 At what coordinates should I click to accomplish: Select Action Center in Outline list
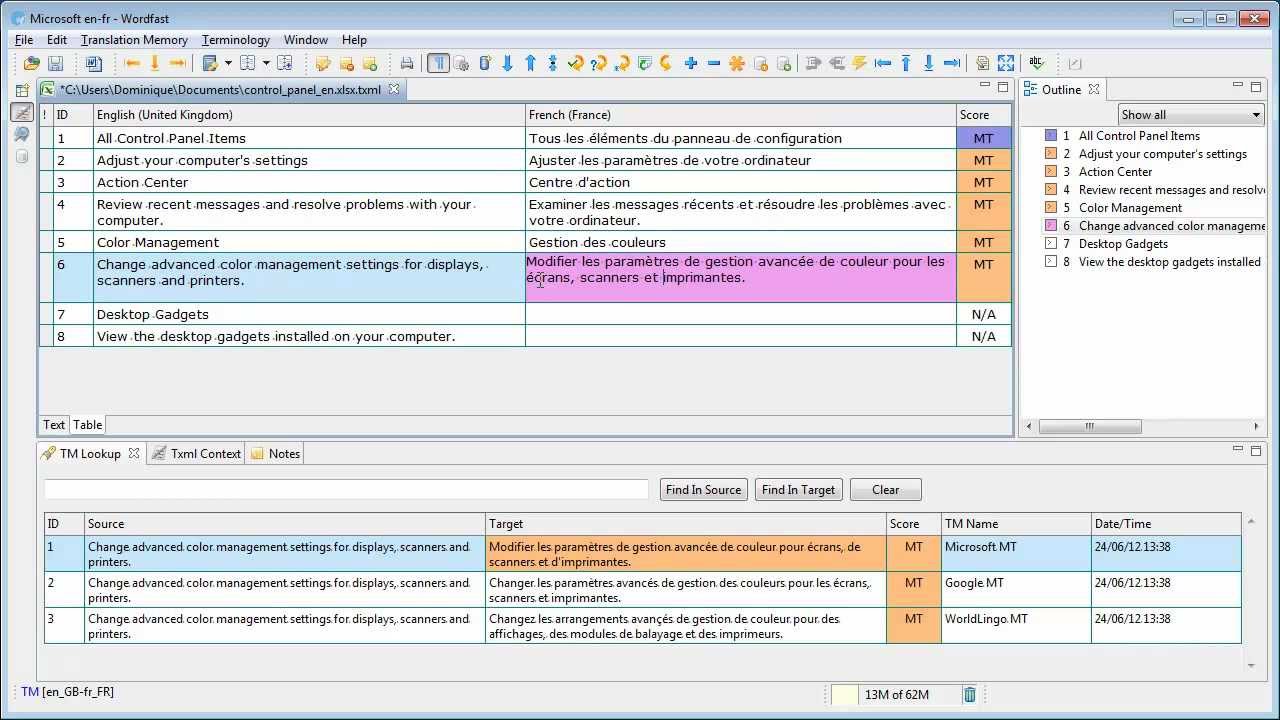[x=1115, y=172]
